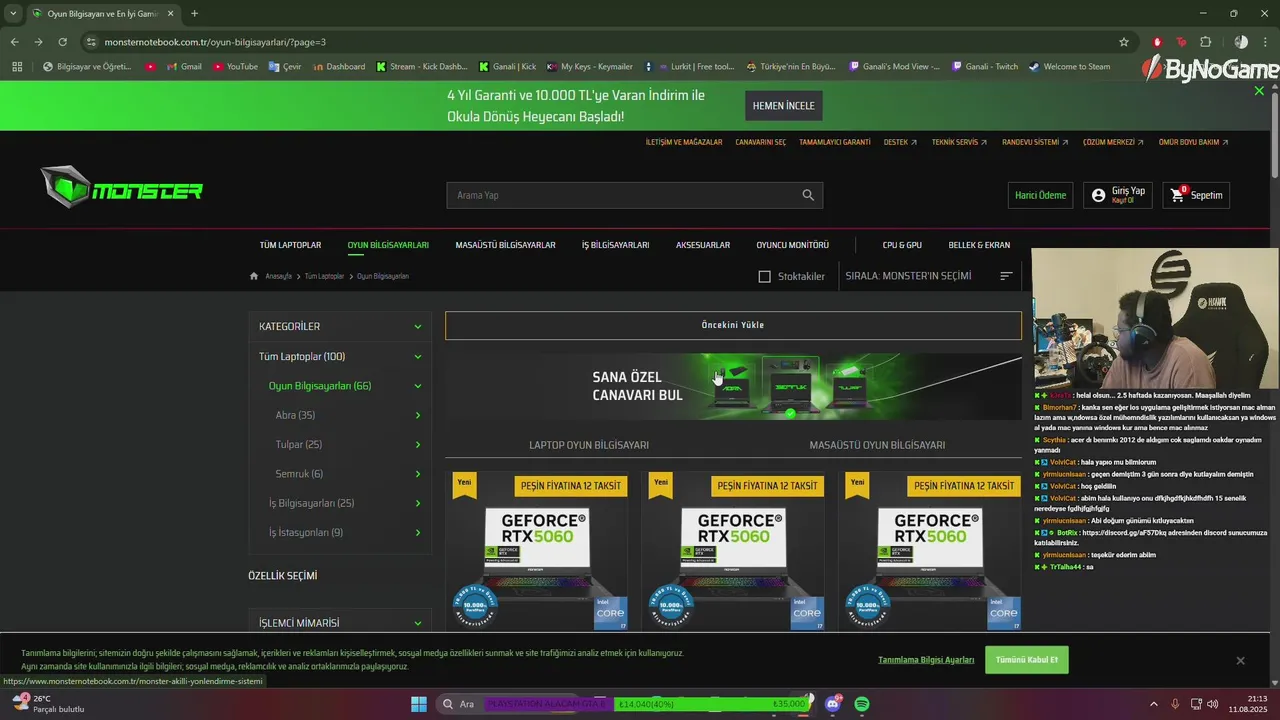The height and width of the screenshot is (720, 1280).
Task: Expand İş Bilgisayarları (25) arrow
Action: pos(418,503)
